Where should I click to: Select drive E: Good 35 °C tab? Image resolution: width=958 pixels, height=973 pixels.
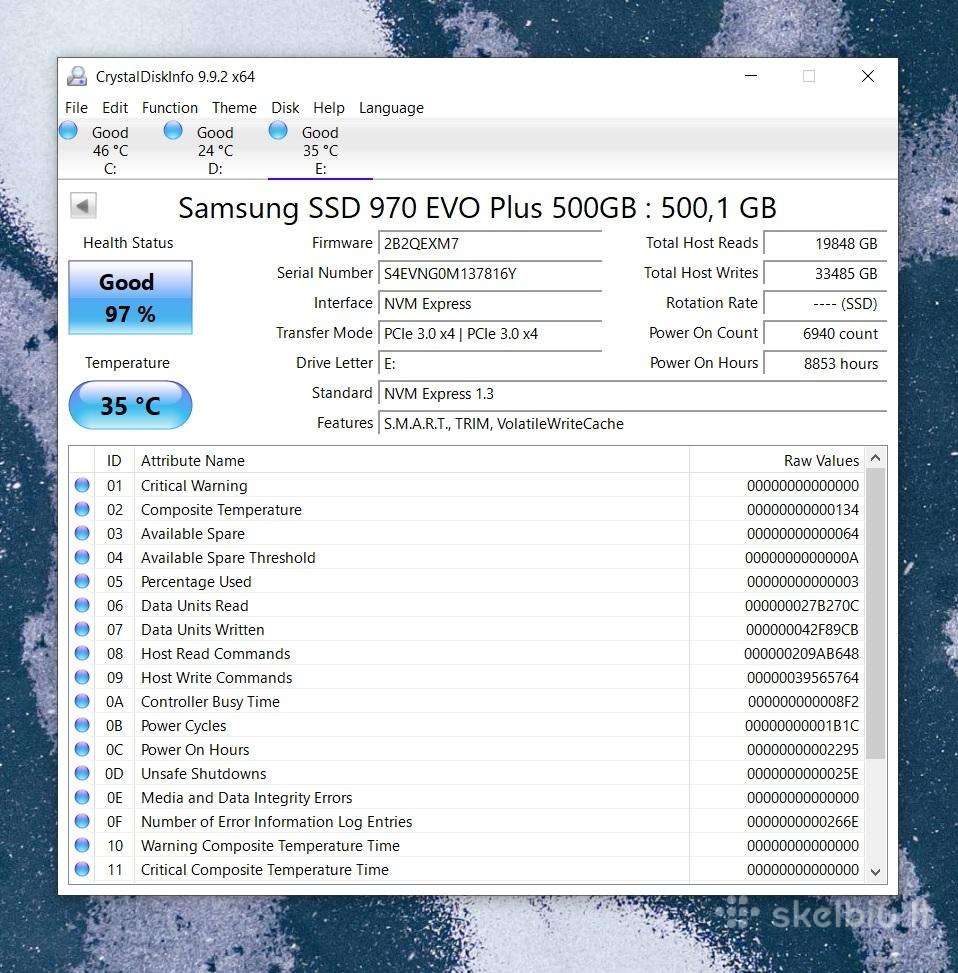(320, 150)
